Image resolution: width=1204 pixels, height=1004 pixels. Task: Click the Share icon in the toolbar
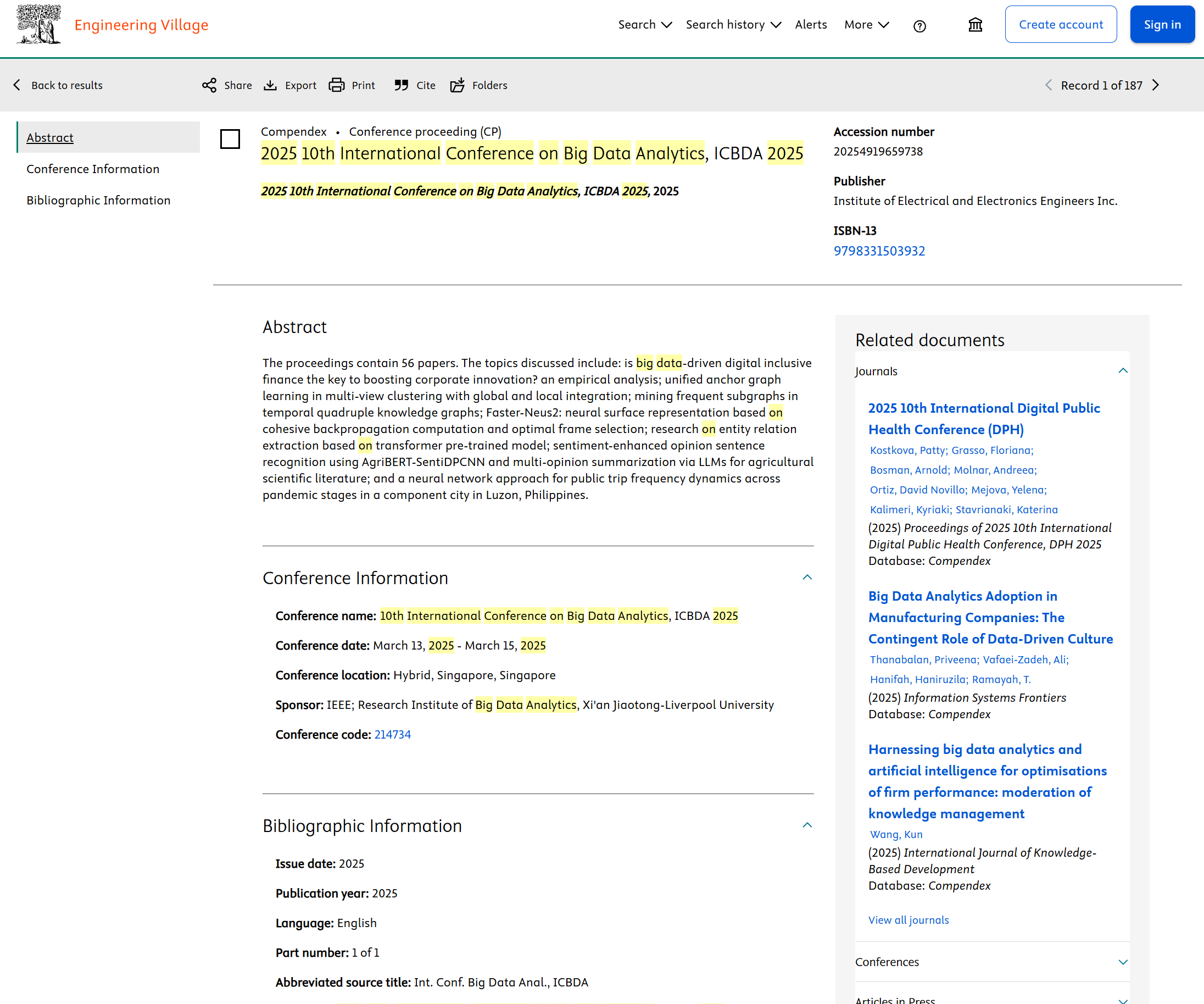[209, 86]
